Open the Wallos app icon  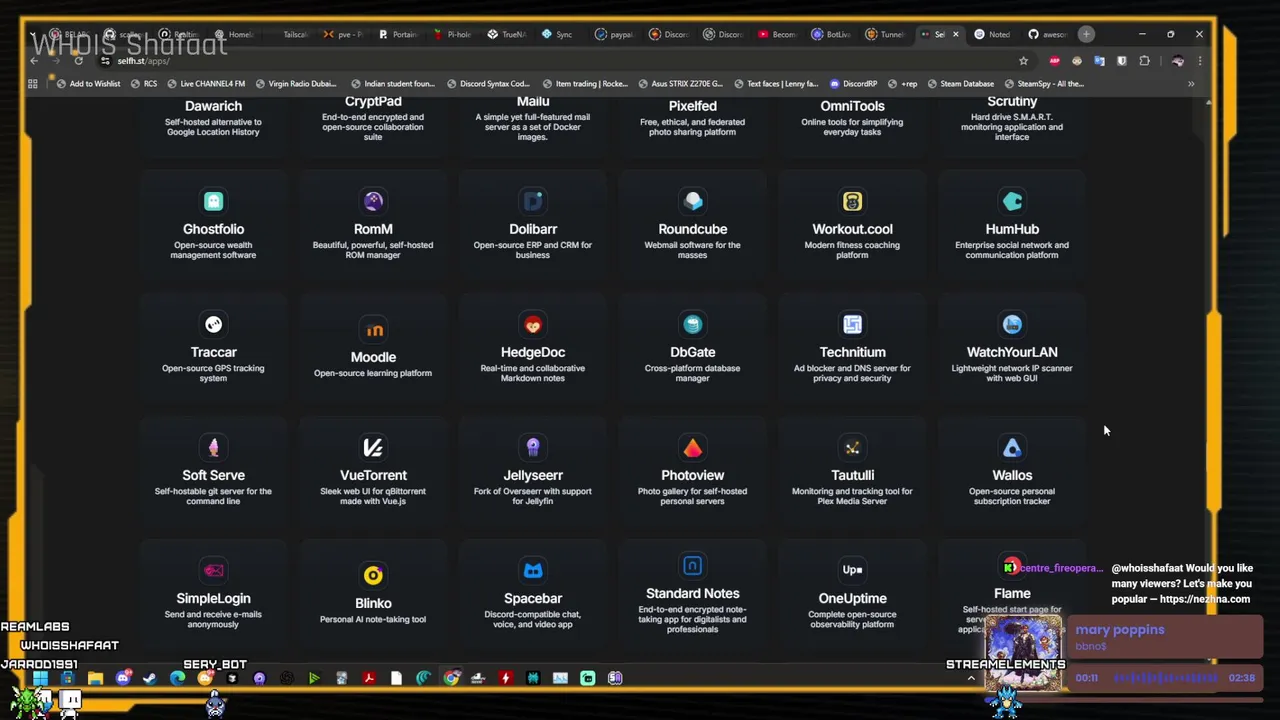pos(1012,447)
